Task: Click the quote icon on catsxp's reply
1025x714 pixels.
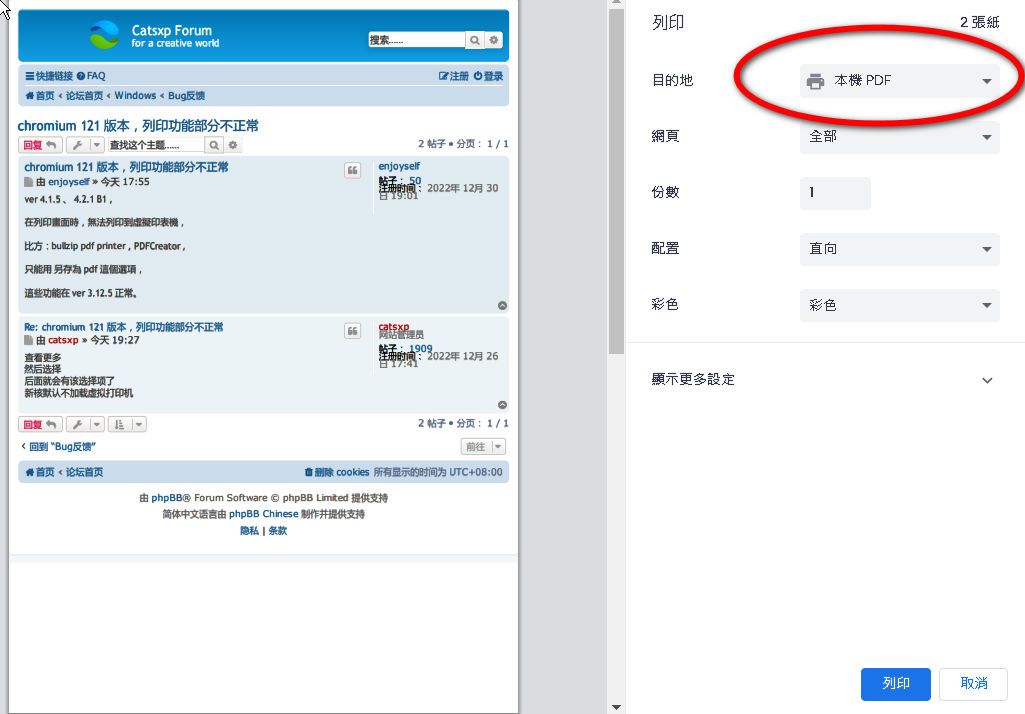Action: (x=352, y=331)
